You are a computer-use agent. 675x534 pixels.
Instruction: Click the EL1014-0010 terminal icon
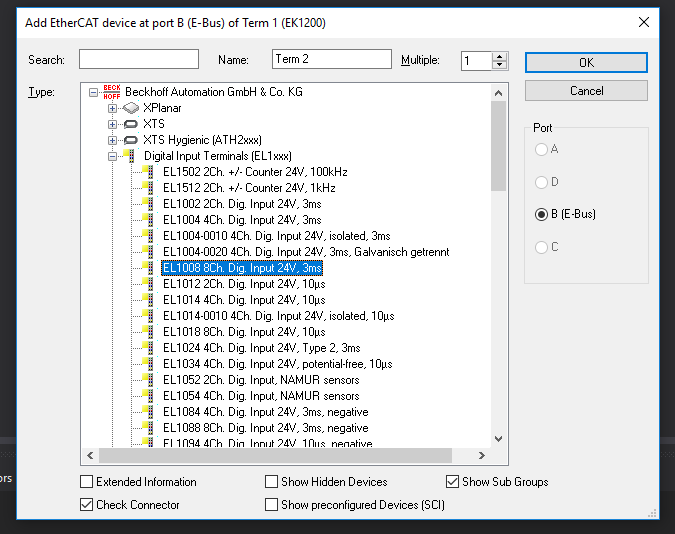148,315
